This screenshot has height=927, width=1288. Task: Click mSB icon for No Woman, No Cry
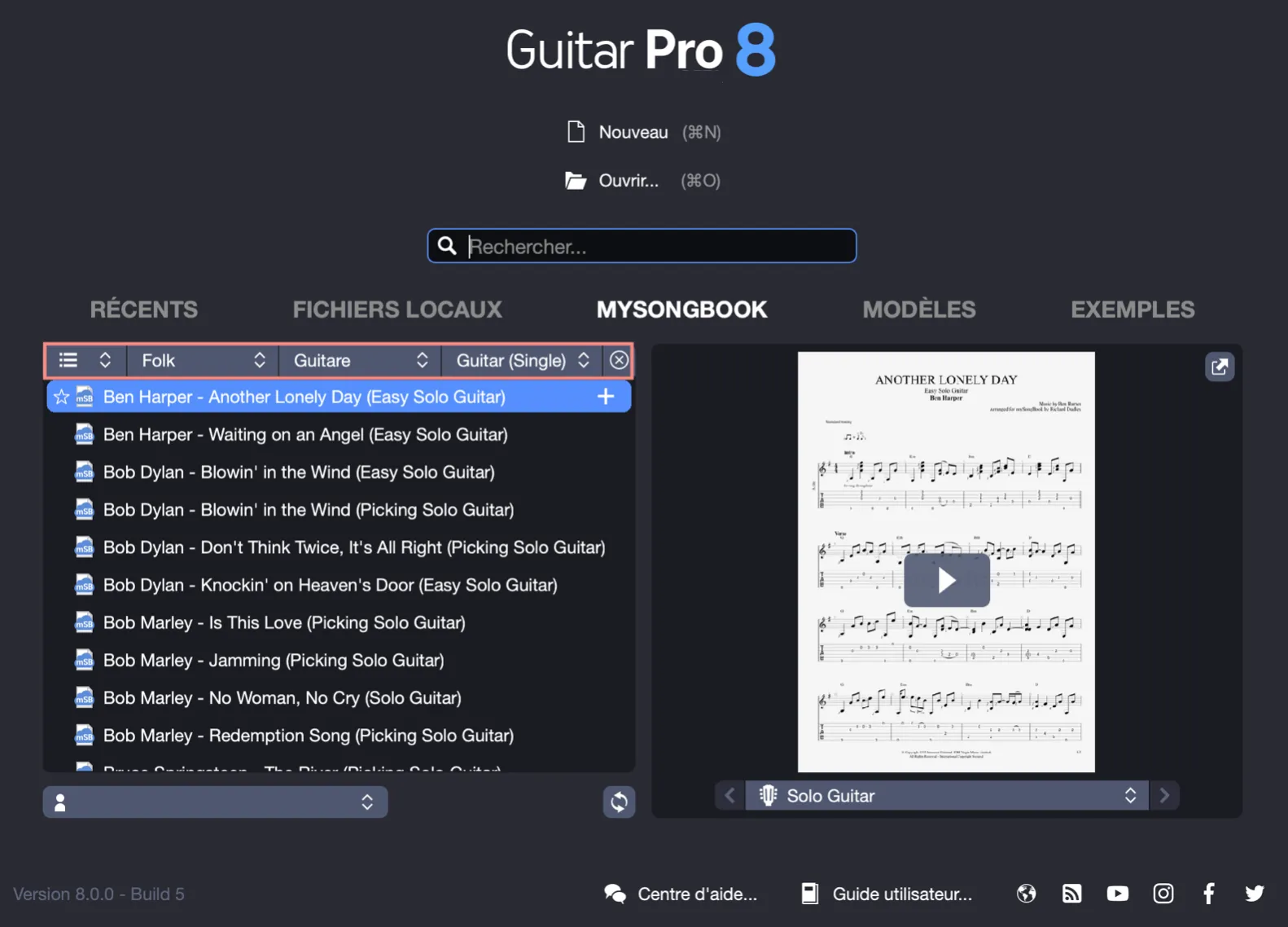(84, 697)
